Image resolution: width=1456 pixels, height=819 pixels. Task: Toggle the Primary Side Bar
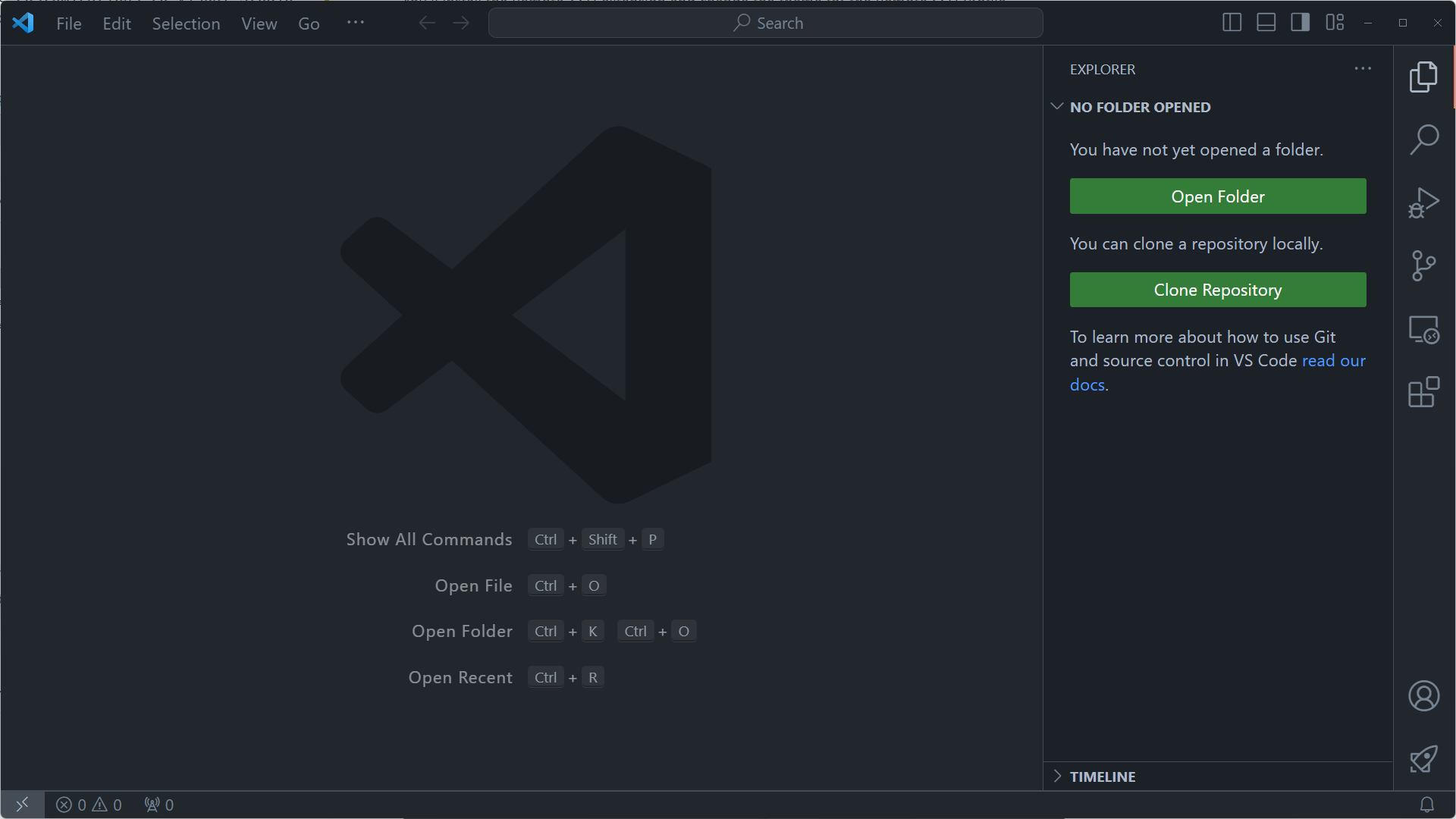pyautogui.click(x=1231, y=23)
